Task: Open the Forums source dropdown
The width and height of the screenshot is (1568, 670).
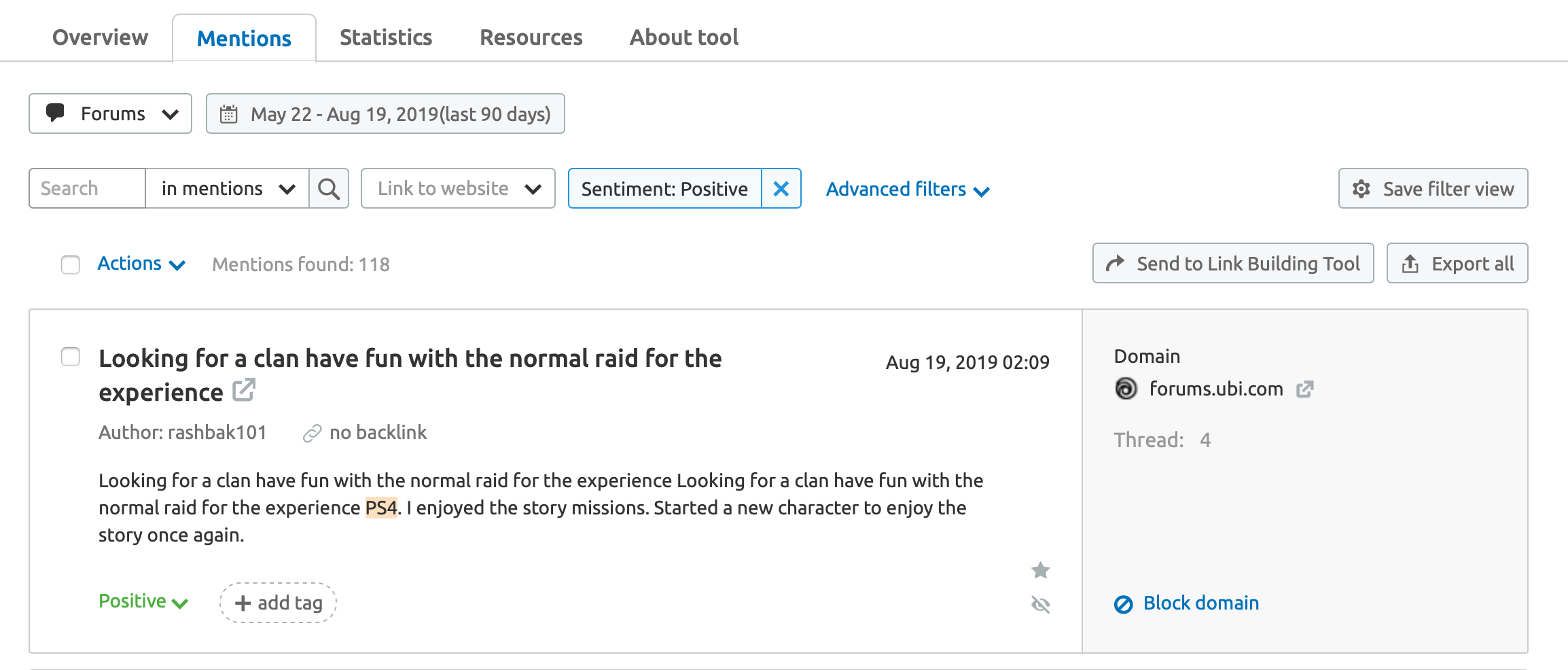Action: [x=111, y=113]
